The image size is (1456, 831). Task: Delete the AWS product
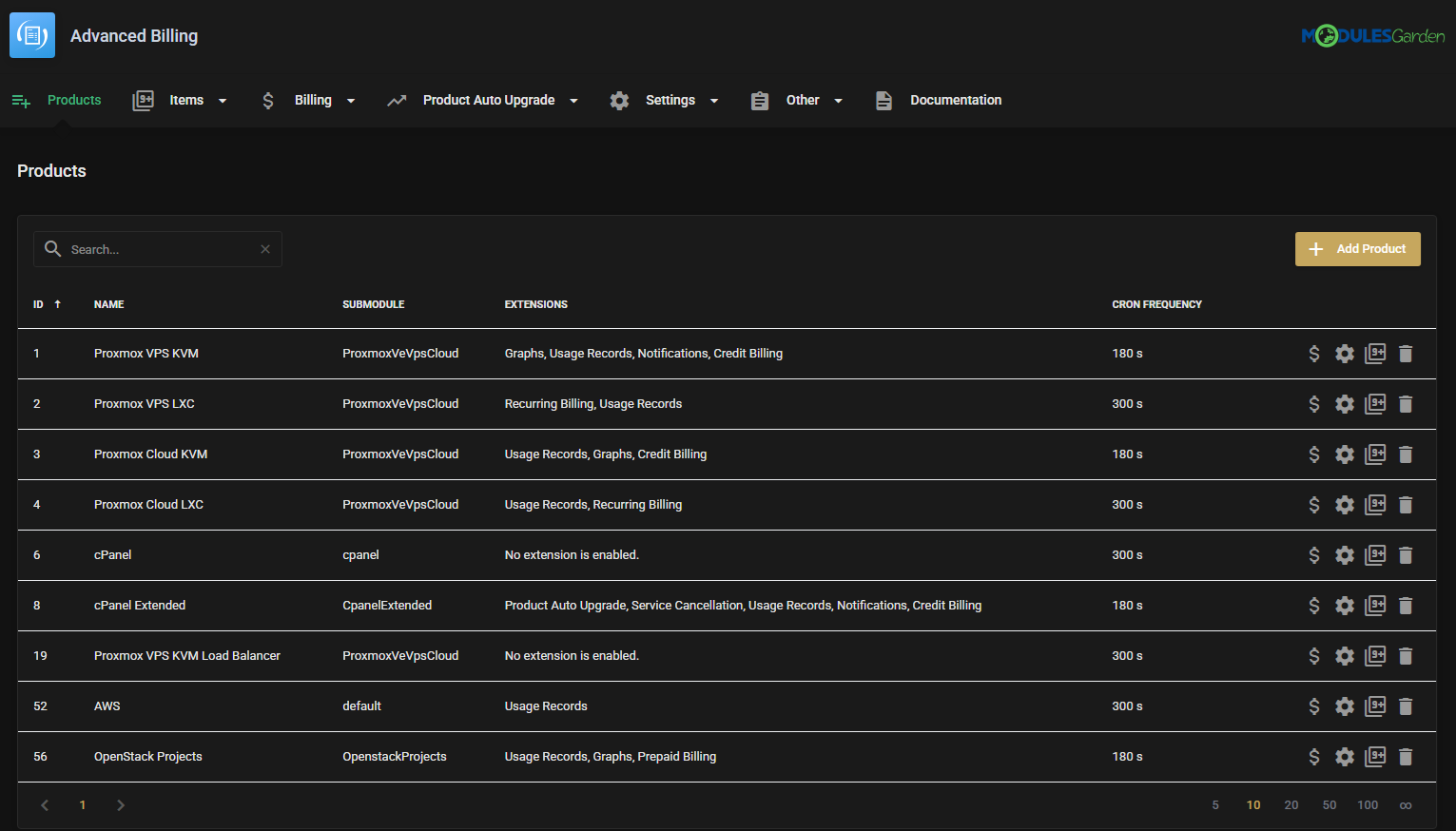(1406, 706)
